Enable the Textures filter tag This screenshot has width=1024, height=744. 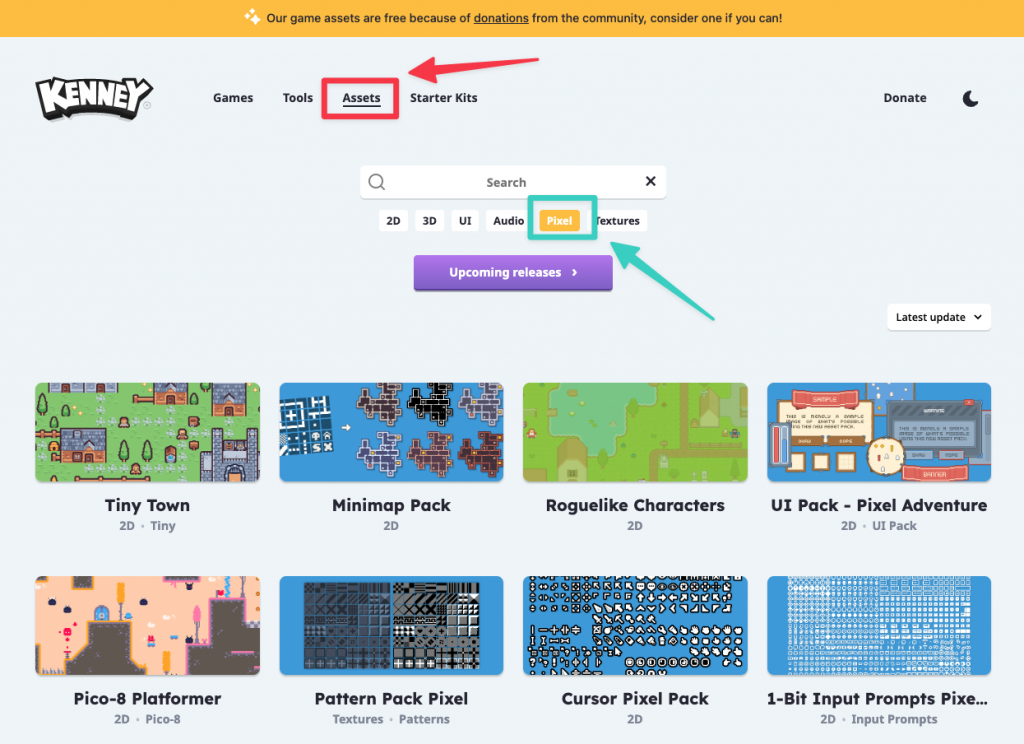pos(618,221)
